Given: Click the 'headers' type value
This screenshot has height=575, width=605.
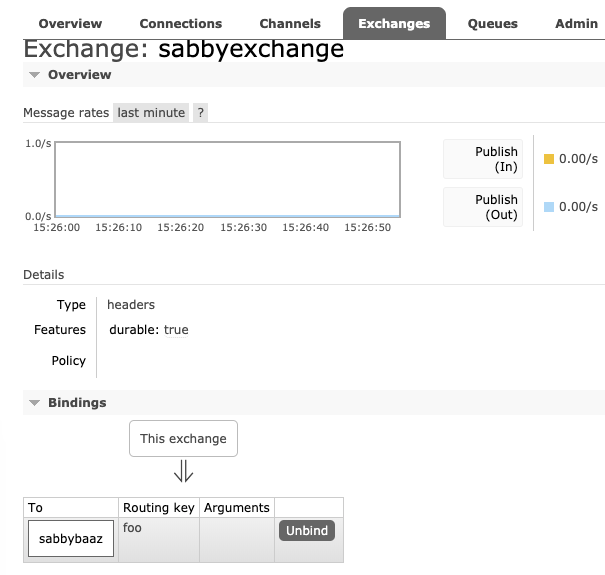Looking at the screenshot, I should 131,304.
